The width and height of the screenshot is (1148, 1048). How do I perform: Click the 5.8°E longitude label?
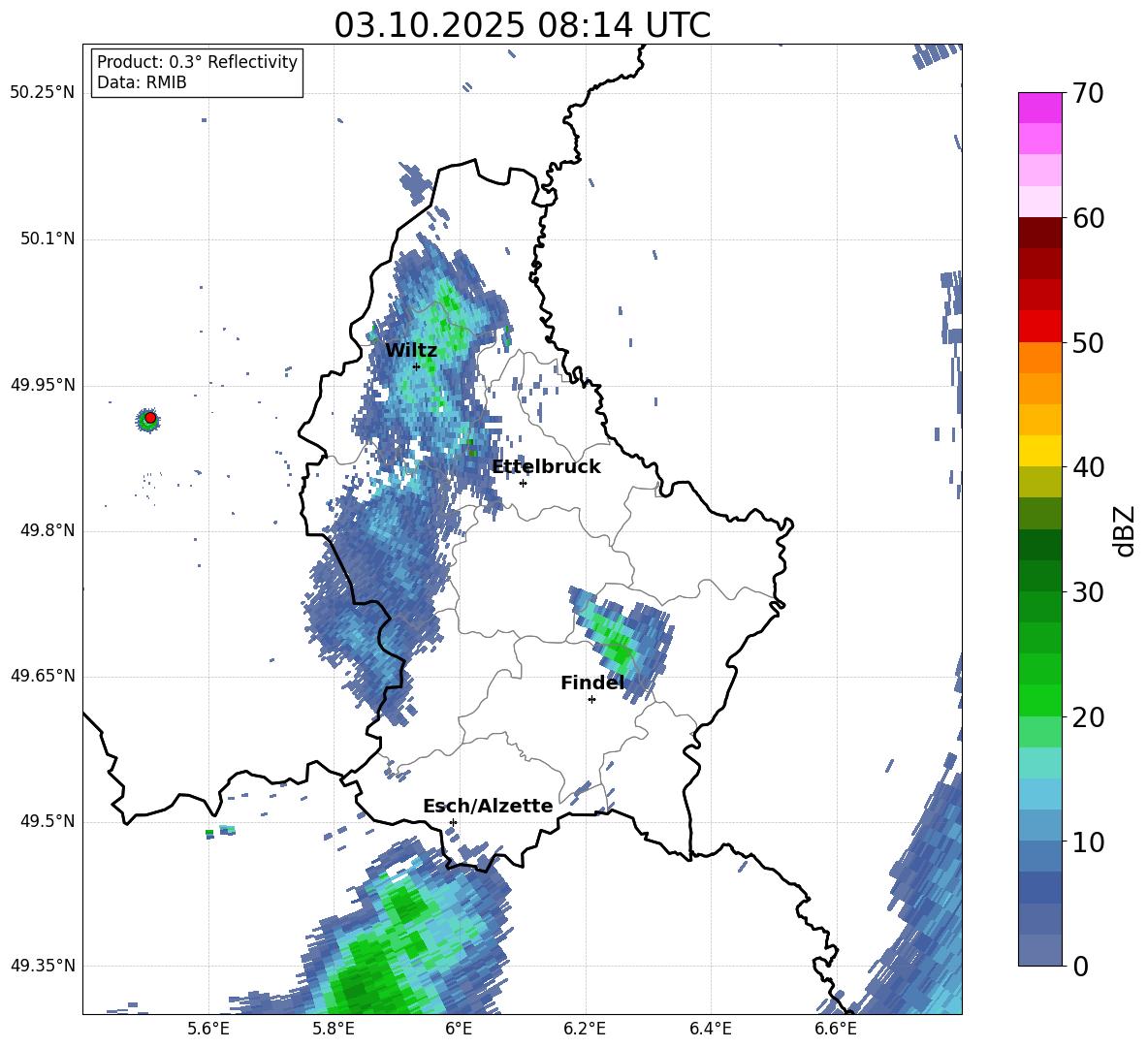pos(334,1029)
